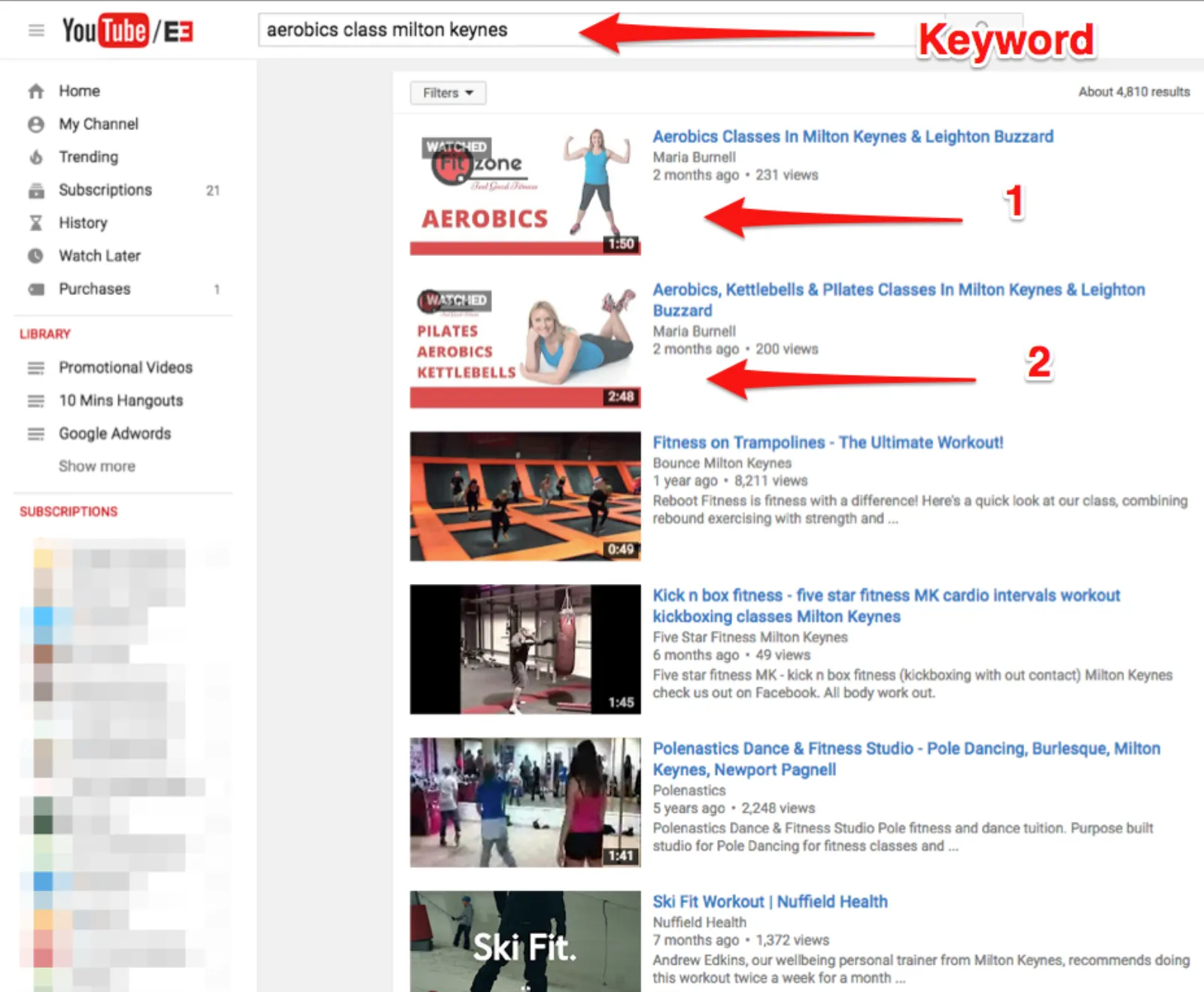
Task: Click the Home house icon
Action: pyautogui.click(x=35, y=91)
